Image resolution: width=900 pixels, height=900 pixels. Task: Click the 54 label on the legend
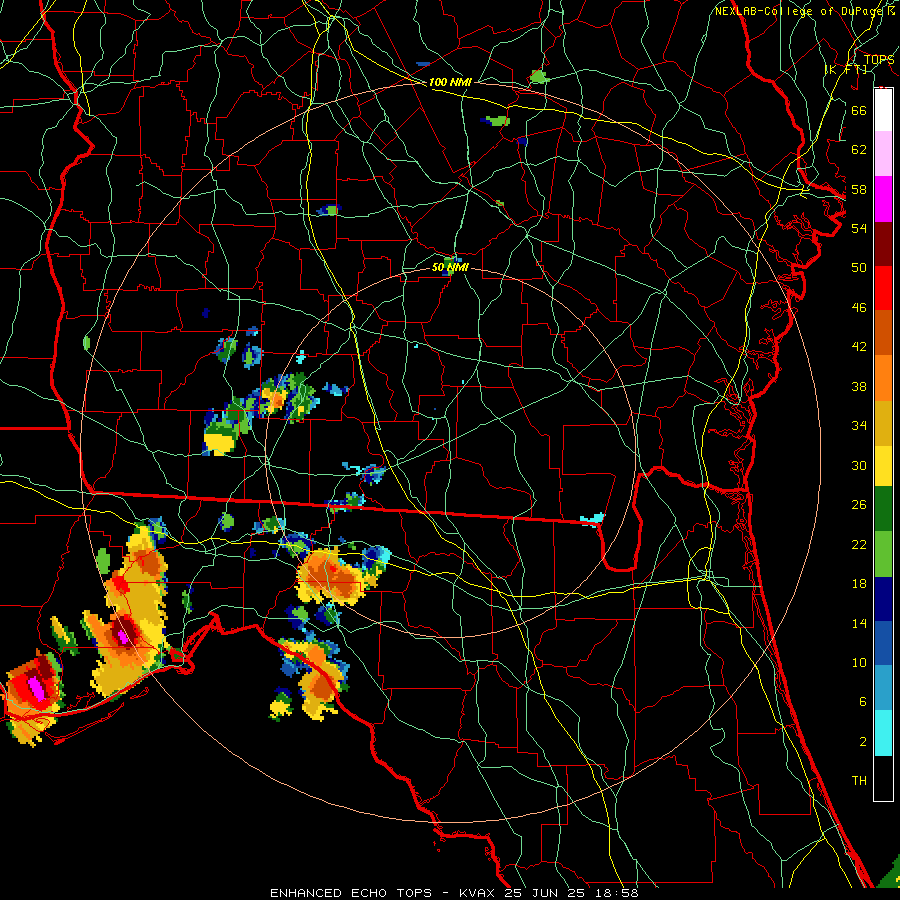(x=859, y=228)
